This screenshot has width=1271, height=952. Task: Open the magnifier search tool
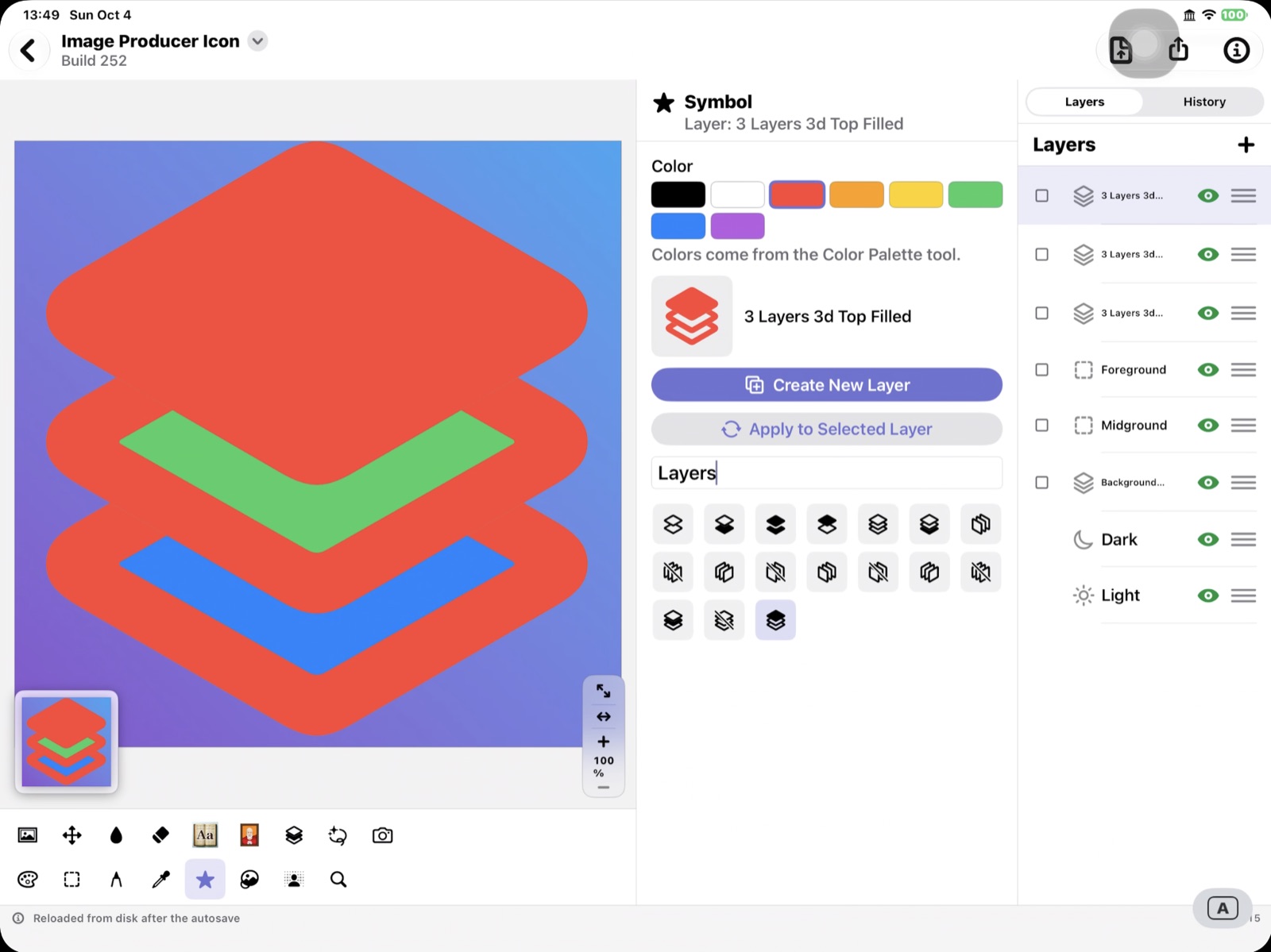tap(338, 879)
